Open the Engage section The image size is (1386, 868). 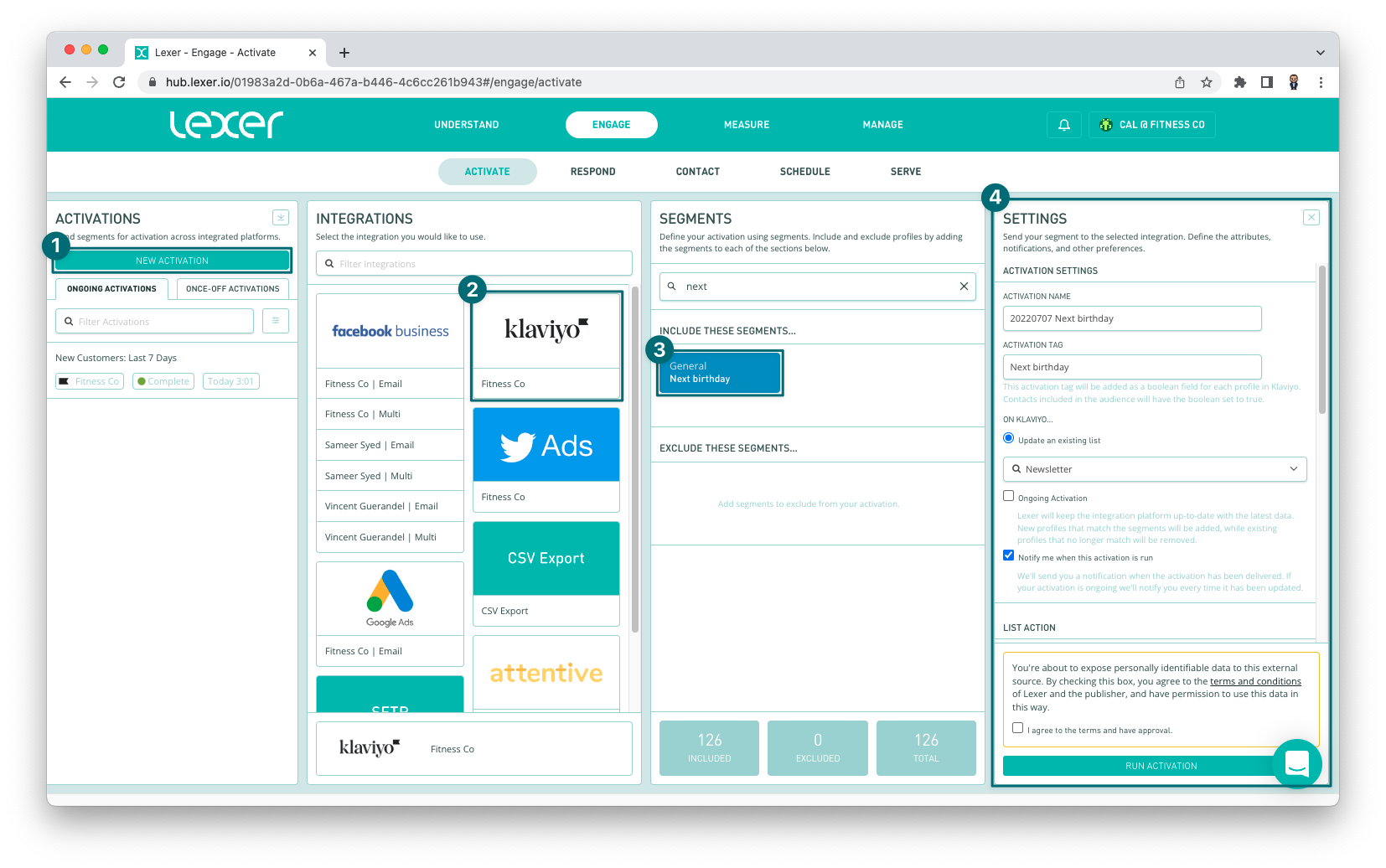[612, 125]
